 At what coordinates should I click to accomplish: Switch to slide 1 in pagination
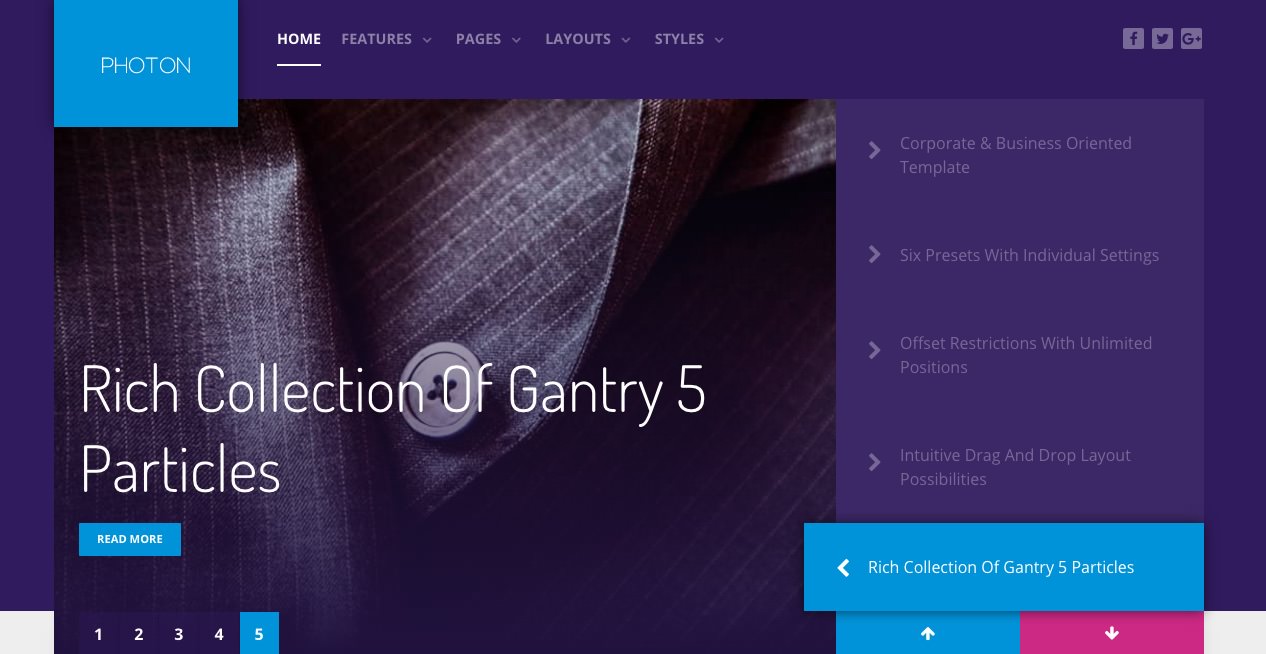(99, 633)
